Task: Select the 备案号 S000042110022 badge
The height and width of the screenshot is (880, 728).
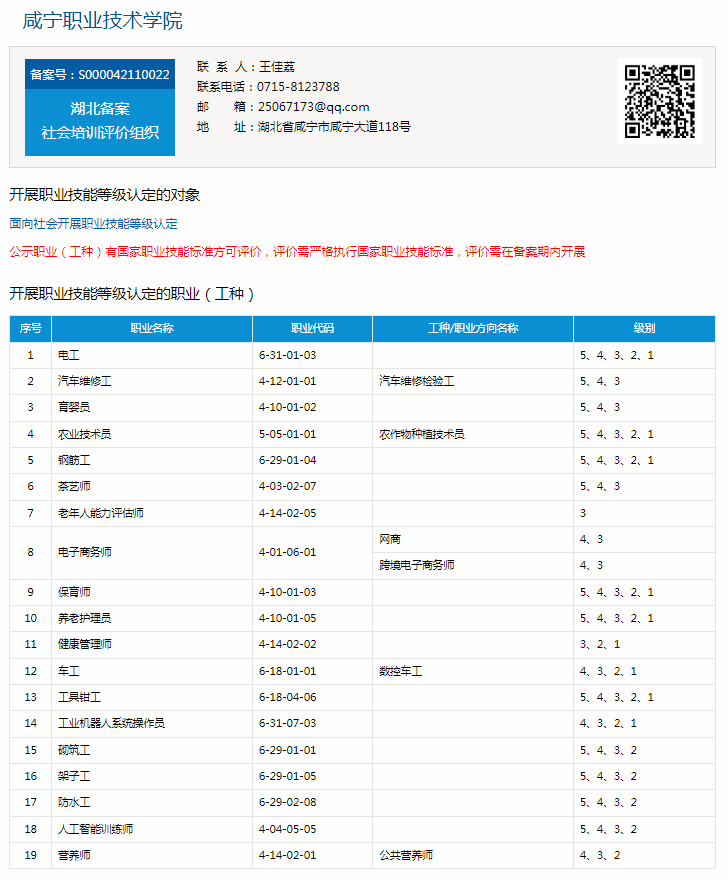Action: [100, 75]
